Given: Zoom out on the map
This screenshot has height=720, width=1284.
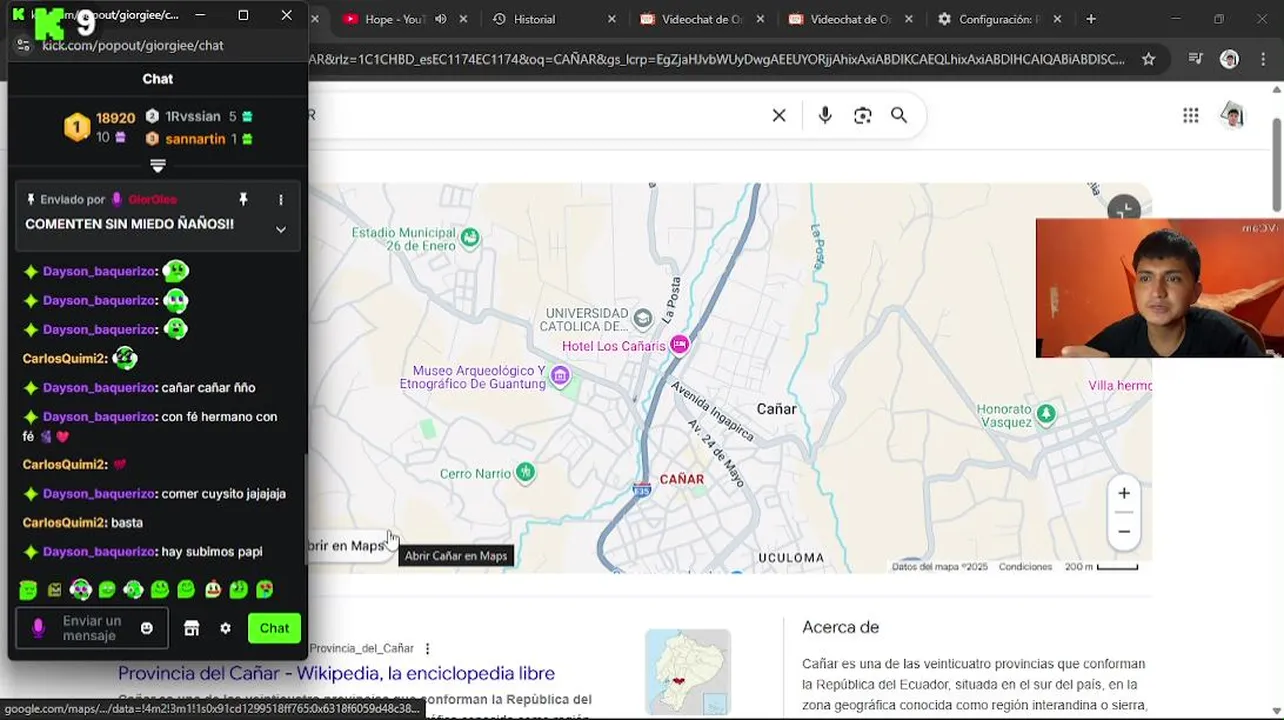Looking at the screenshot, I should click(x=1124, y=532).
